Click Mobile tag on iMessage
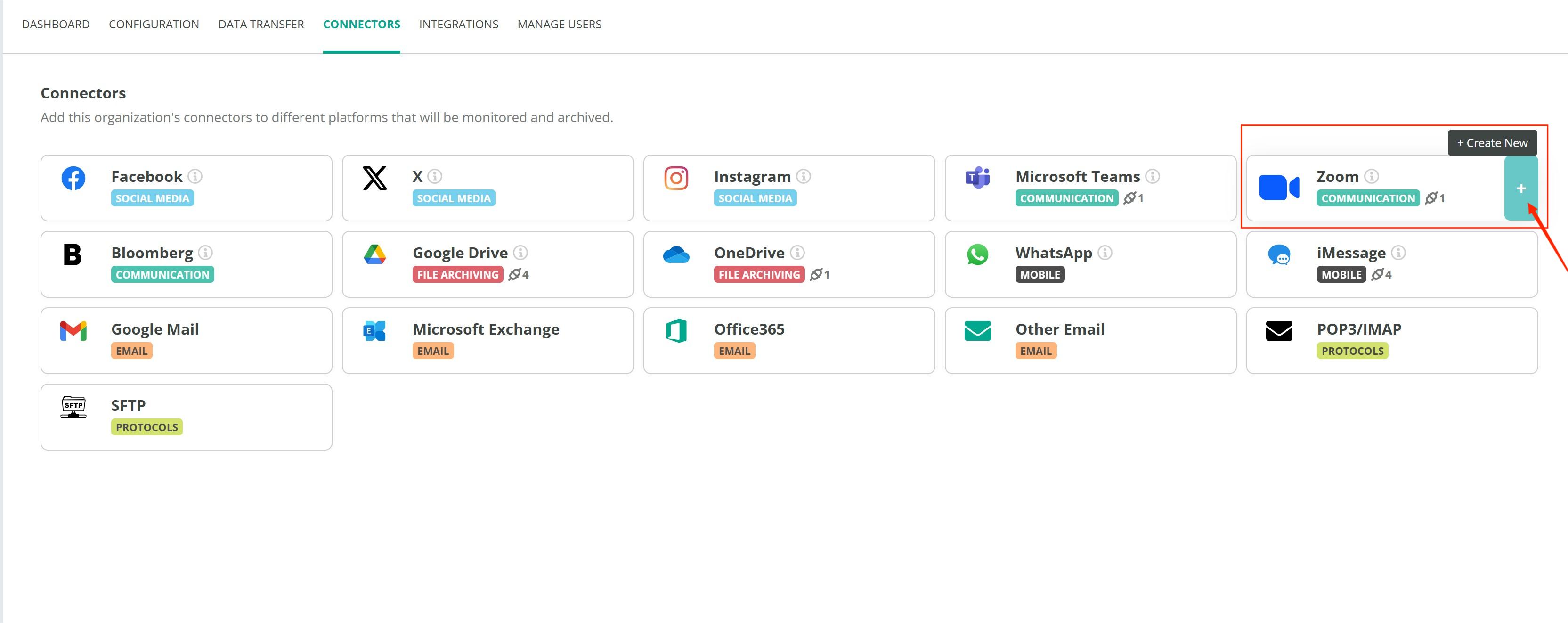Viewport: 1568px width, 623px height. tap(1341, 275)
